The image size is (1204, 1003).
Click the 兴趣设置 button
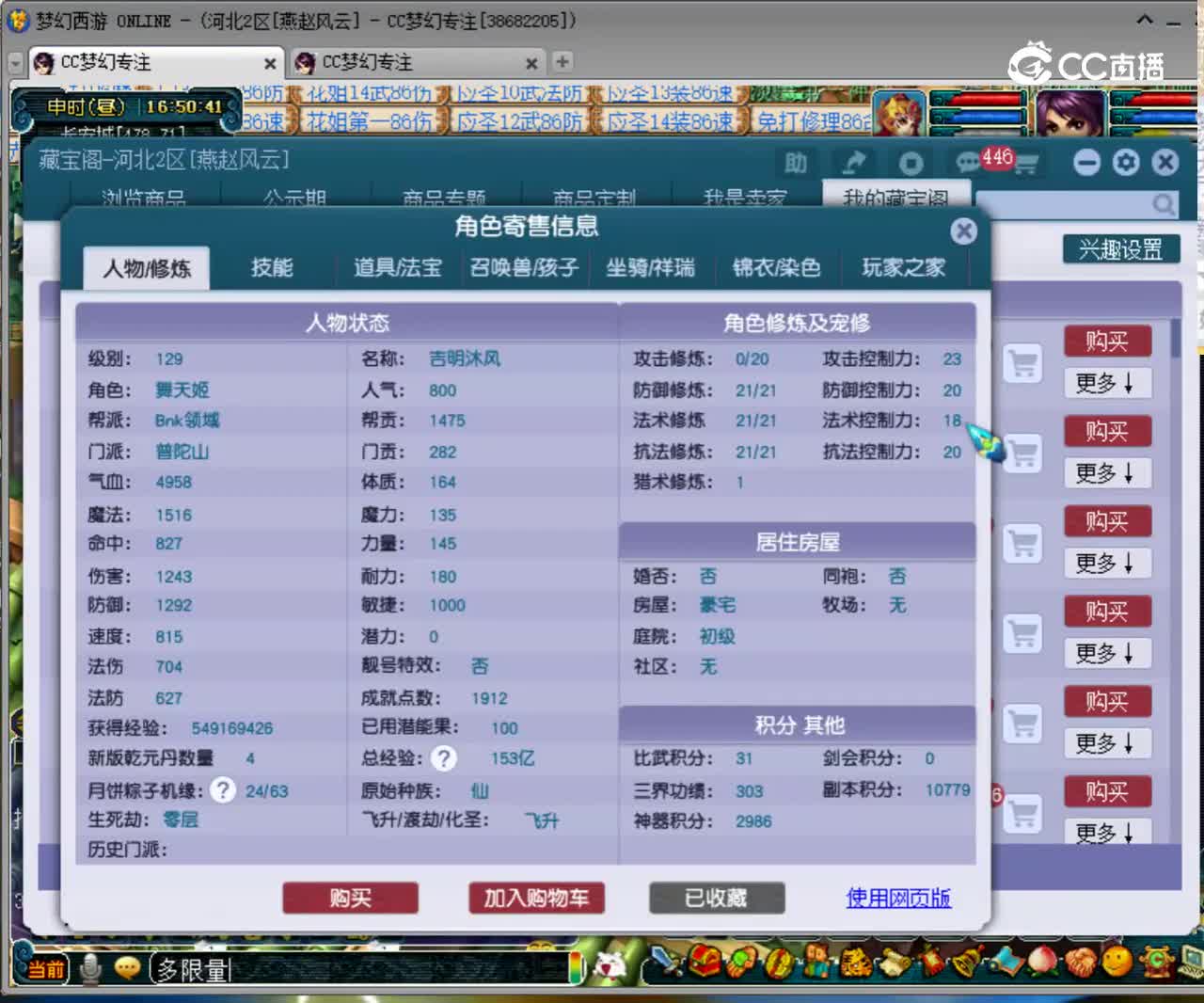coord(1121,249)
